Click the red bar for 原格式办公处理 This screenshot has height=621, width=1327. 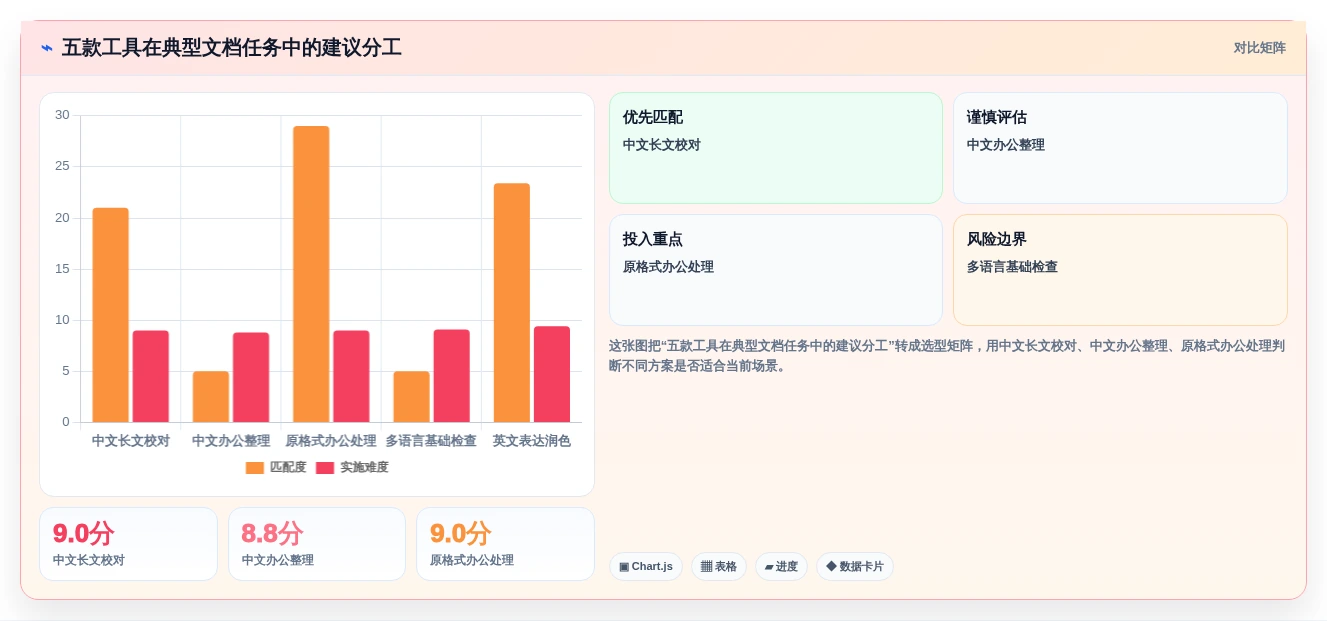point(351,376)
